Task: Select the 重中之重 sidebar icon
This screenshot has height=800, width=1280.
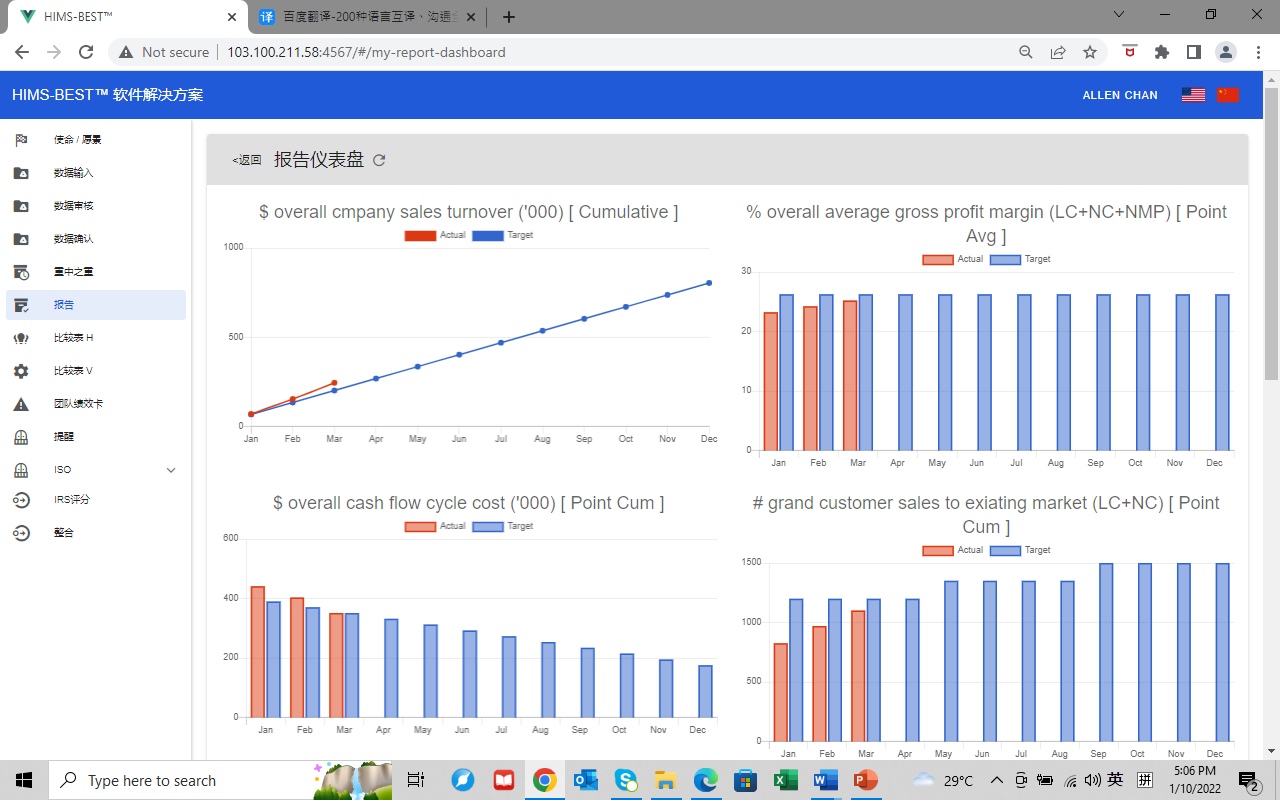Action: tap(21, 272)
